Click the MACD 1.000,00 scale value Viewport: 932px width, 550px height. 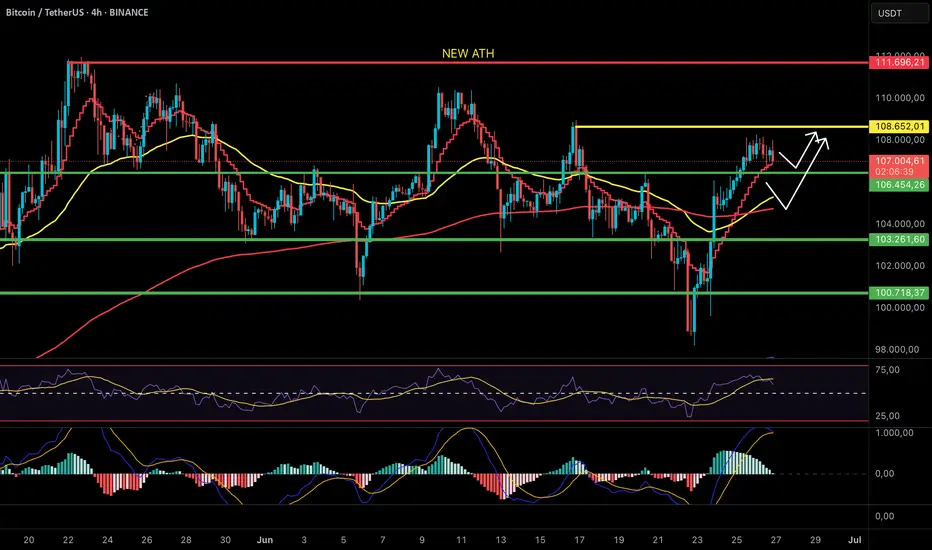point(894,433)
